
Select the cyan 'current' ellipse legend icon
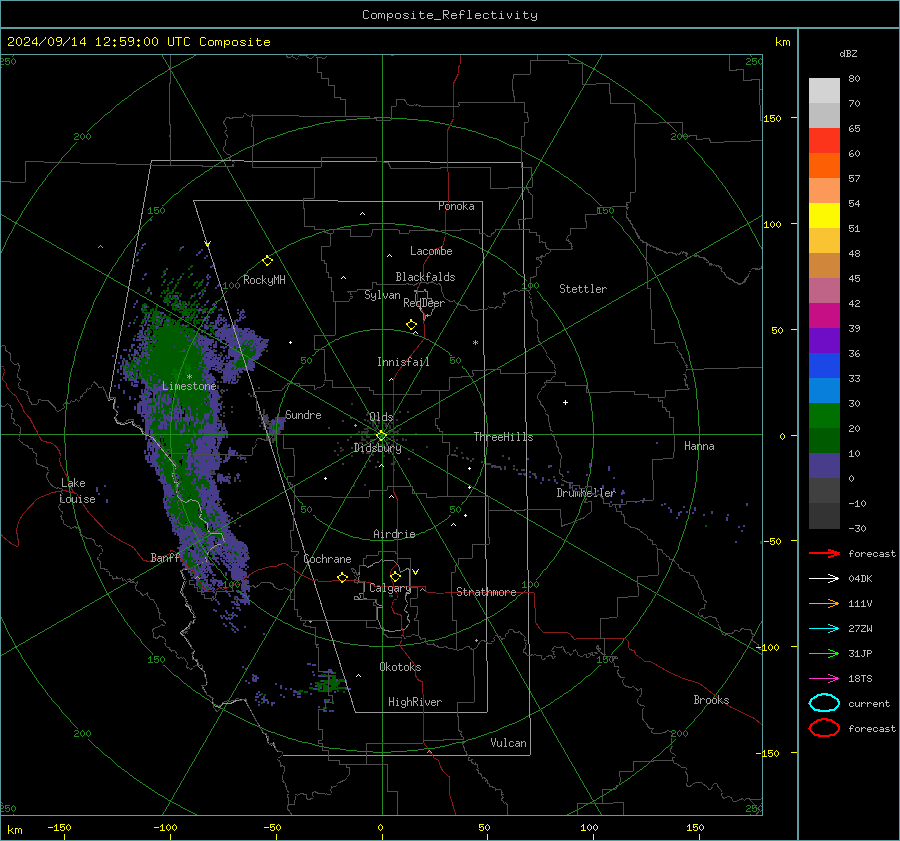824,703
